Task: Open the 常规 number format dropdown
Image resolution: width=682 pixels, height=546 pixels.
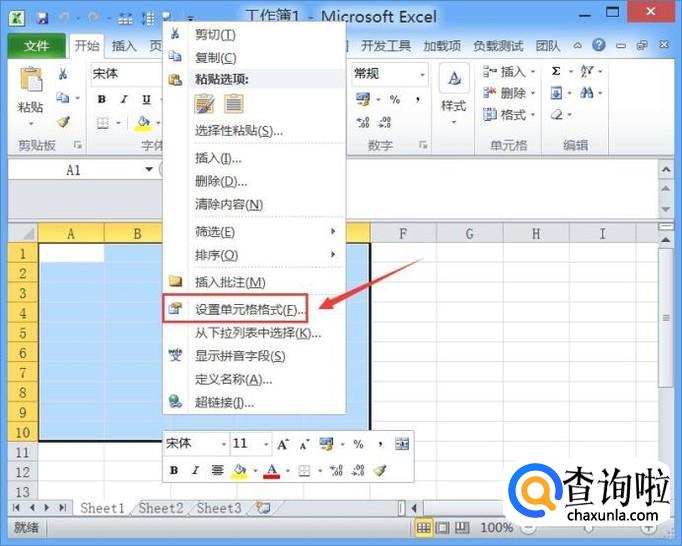Action: click(422, 74)
